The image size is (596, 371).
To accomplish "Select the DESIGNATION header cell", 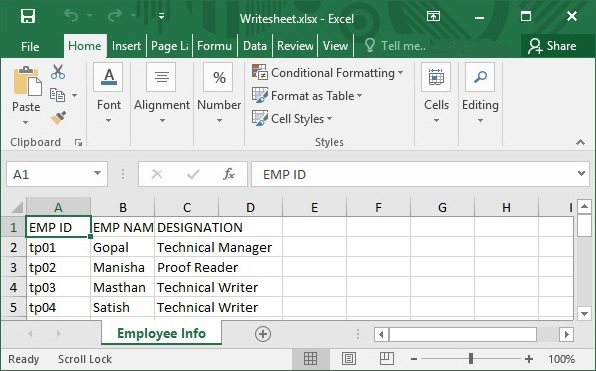I will tap(187, 227).
